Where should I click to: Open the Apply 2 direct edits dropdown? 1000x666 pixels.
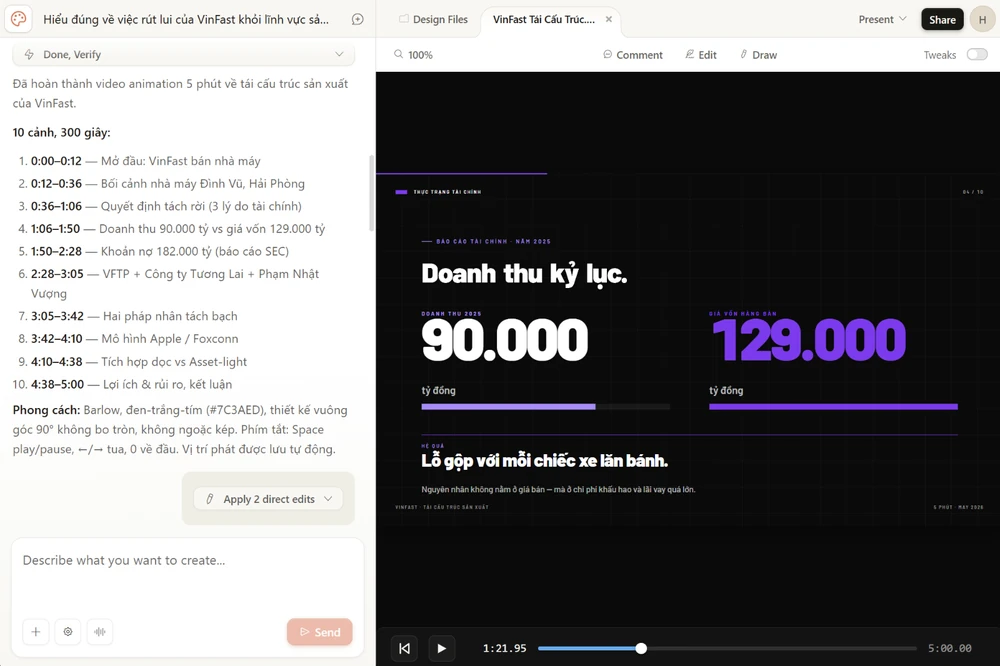tap(268, 499)
